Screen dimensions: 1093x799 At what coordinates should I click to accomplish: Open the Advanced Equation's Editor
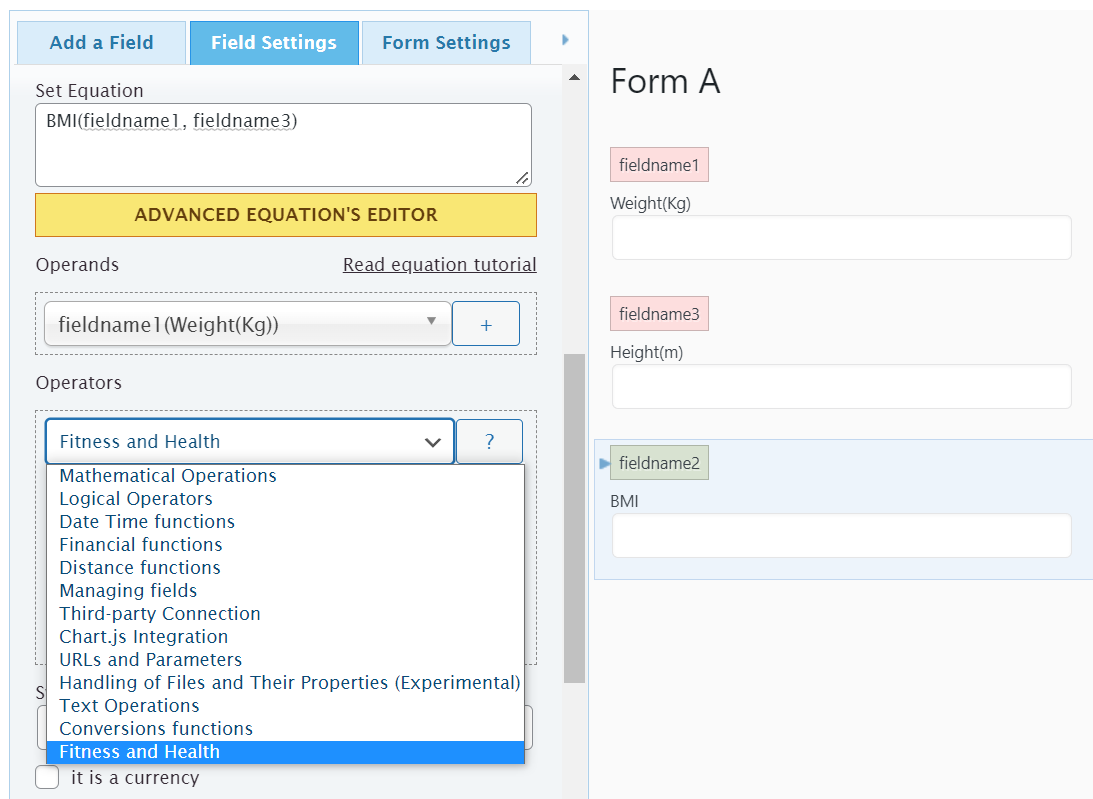(x=286, y=215)
